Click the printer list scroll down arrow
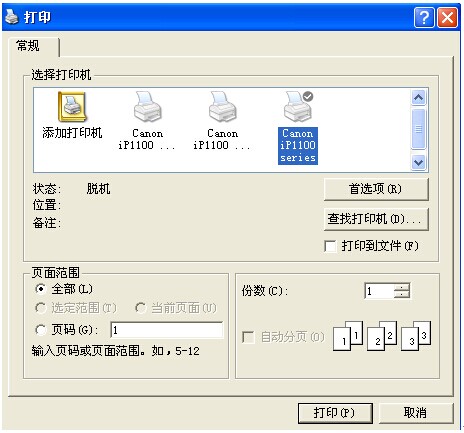Screen dimensions: 464x433 [418, 163]
